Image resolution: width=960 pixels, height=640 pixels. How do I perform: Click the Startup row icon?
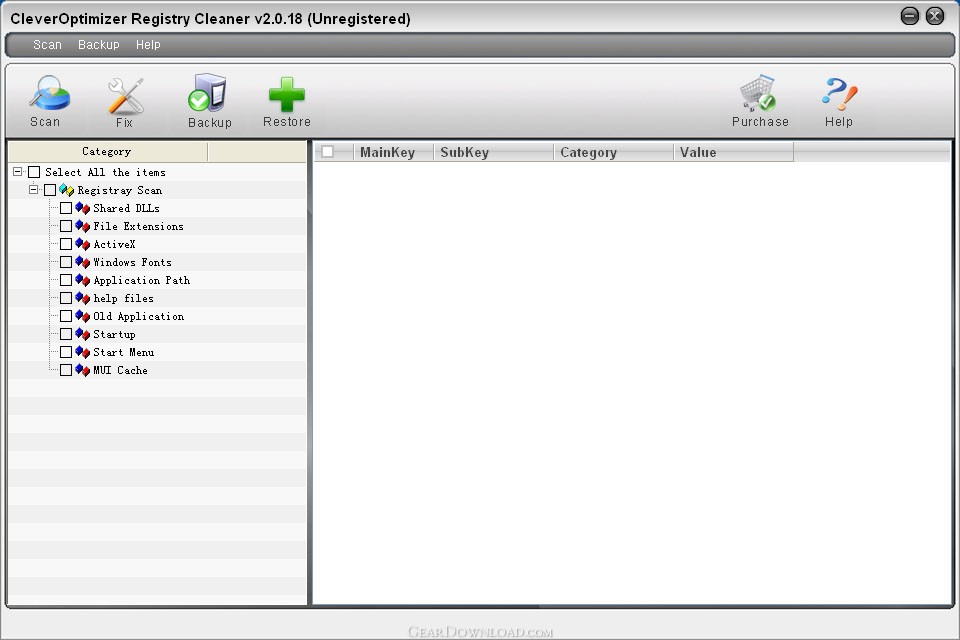point(83,334)
